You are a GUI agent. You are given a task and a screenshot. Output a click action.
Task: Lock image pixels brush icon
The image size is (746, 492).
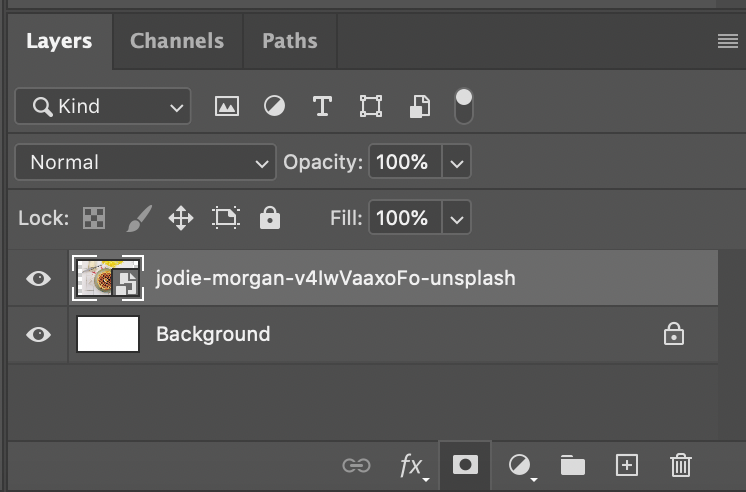point(138,218)
